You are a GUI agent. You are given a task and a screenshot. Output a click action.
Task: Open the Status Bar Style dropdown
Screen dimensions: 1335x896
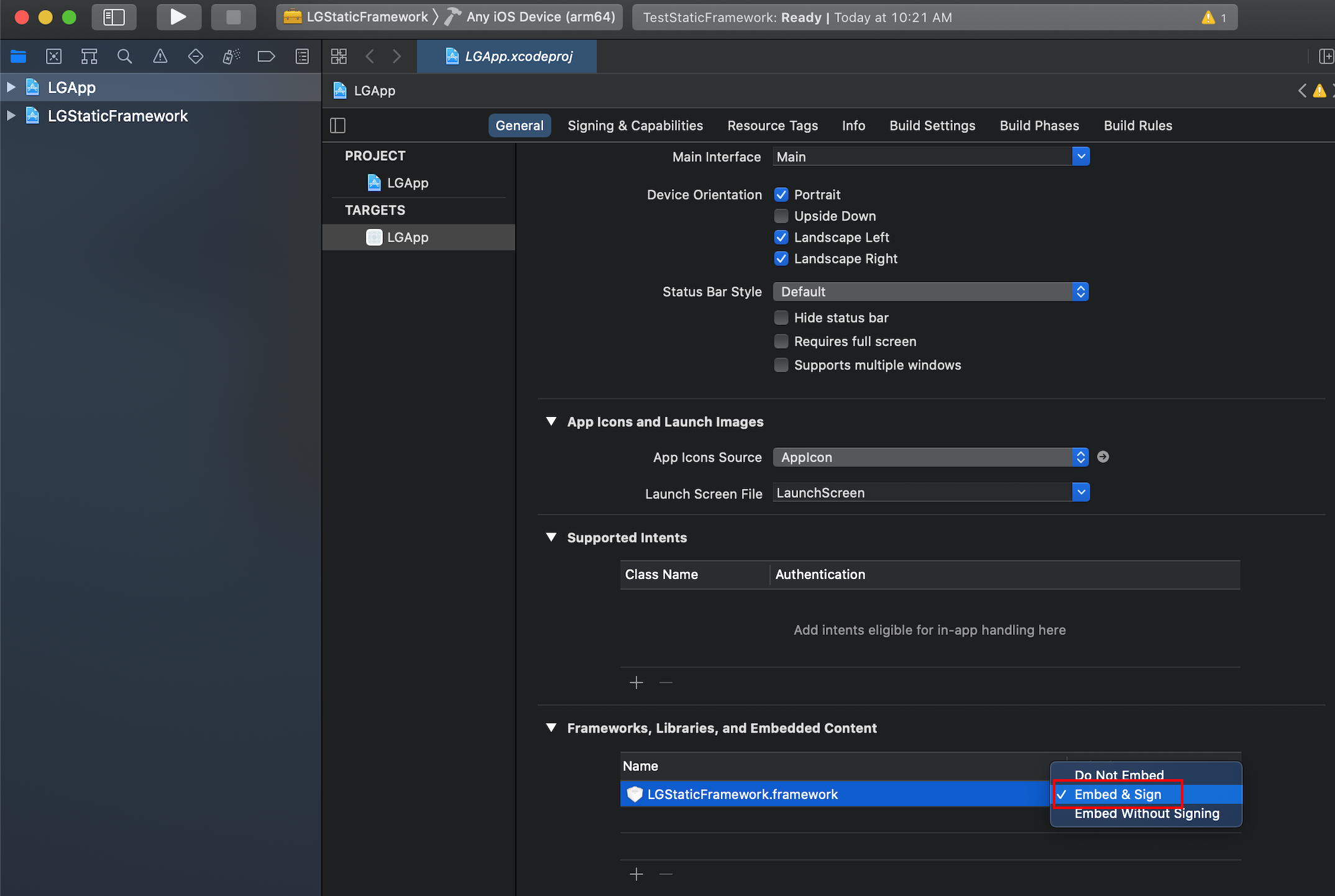[x=930, y=291]
